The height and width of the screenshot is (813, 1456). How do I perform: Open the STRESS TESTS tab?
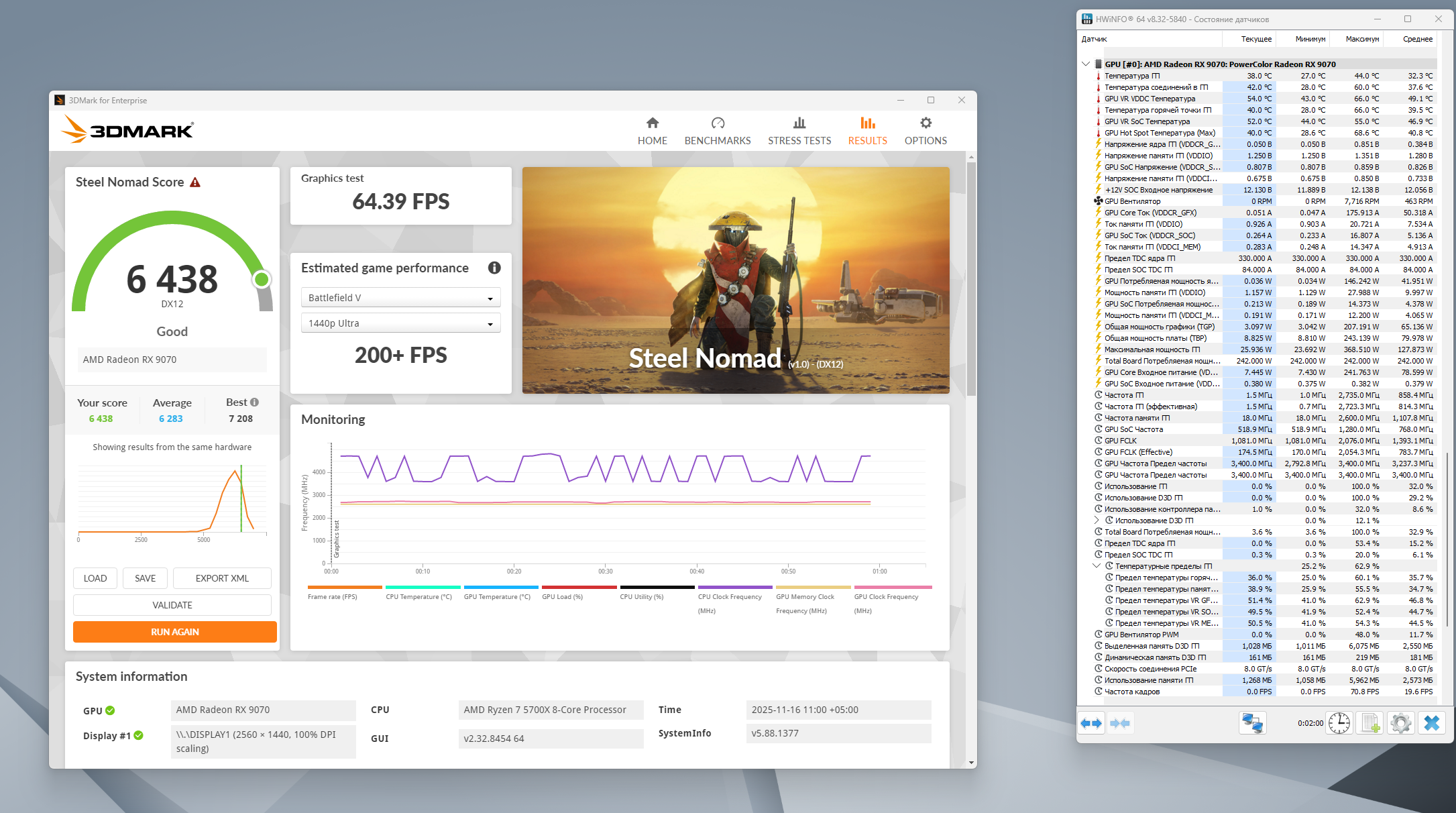coord(799,131)
